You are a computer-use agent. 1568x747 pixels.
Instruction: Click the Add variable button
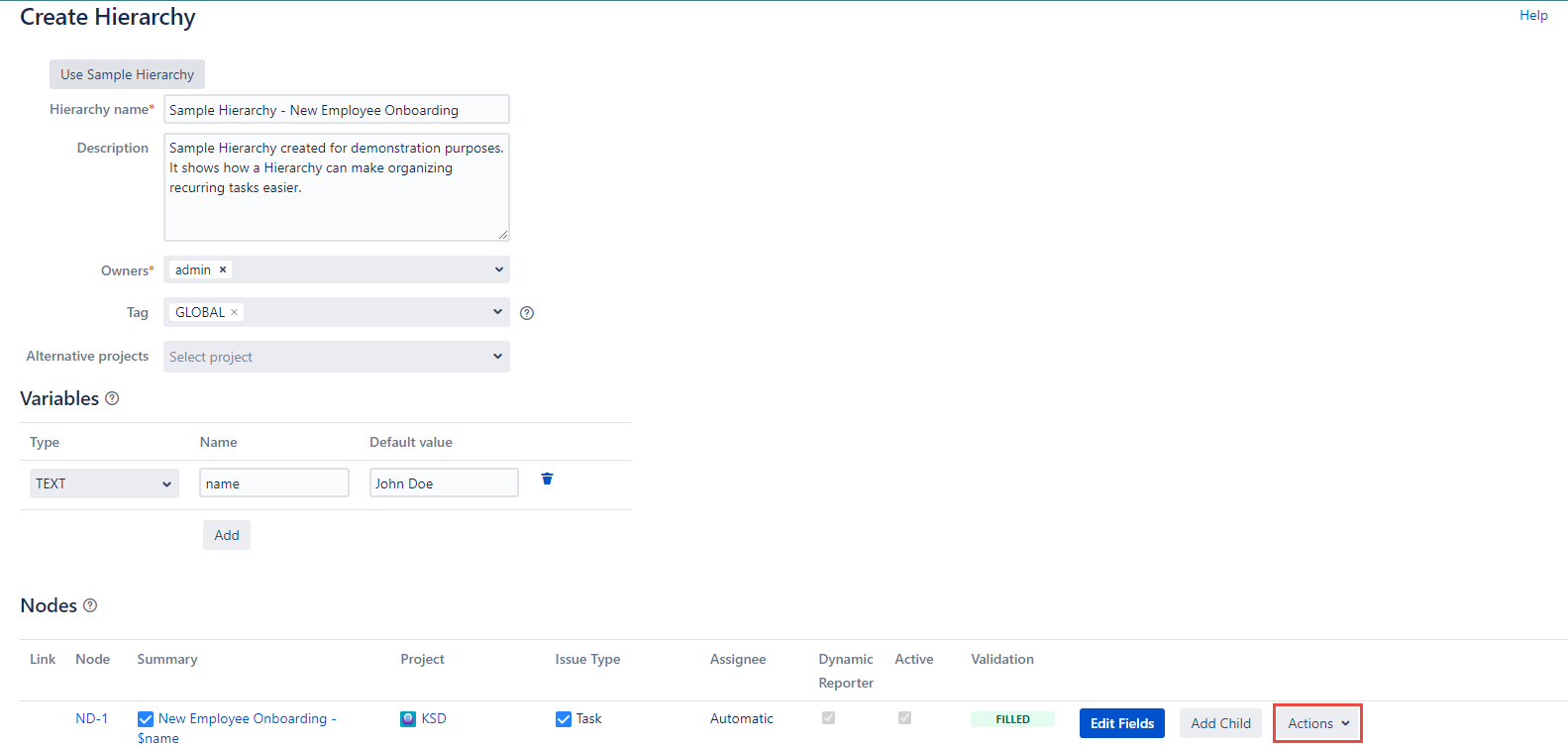[x=227, y=535]
